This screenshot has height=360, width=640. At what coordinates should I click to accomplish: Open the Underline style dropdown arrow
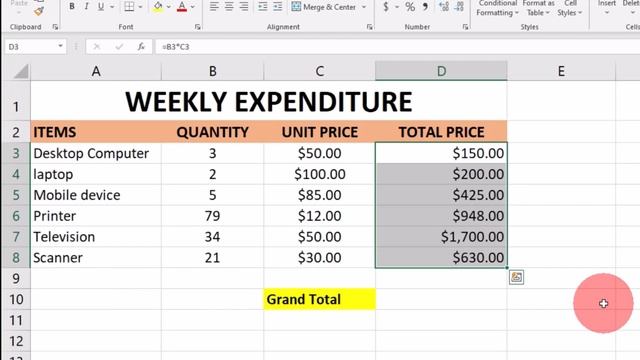click(112, 7)
